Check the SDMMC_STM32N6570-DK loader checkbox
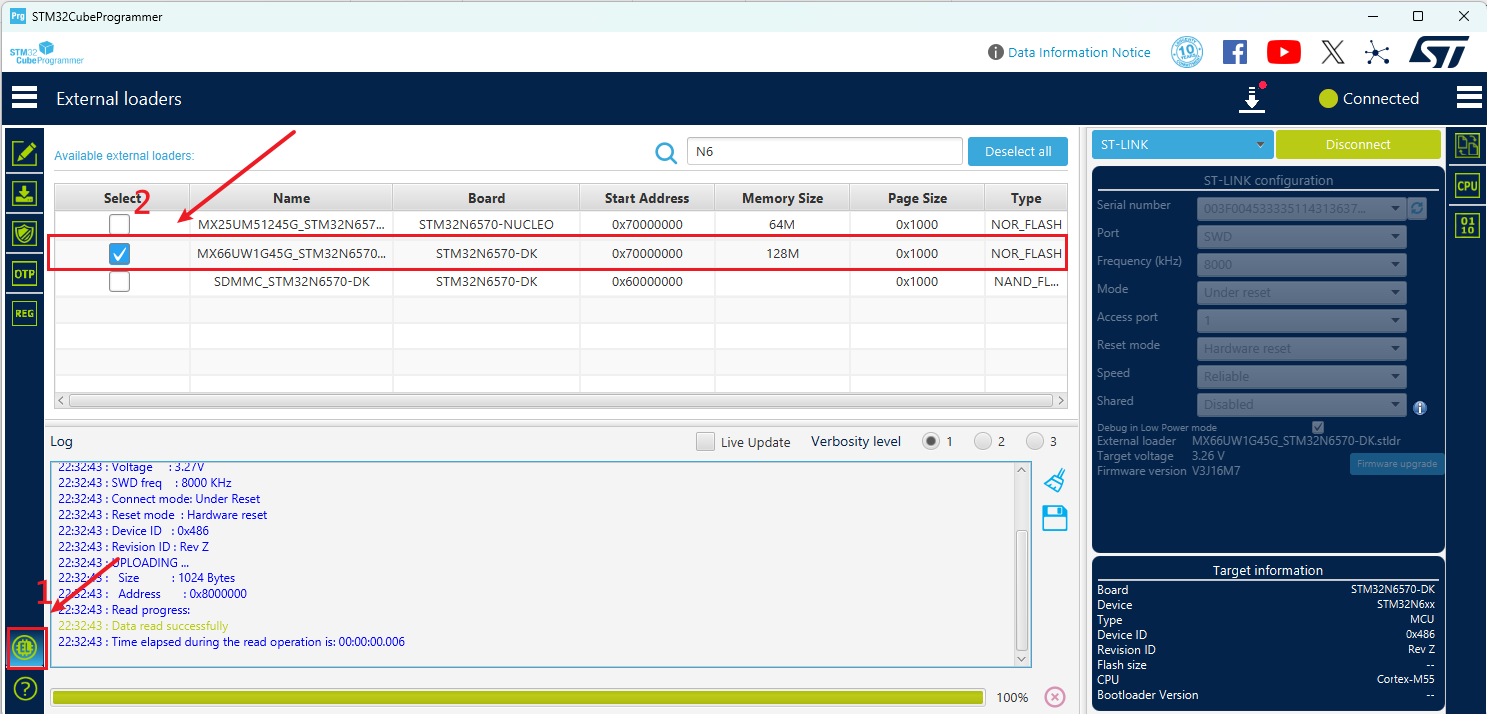 pyautogui.click(x=119, y=282)
